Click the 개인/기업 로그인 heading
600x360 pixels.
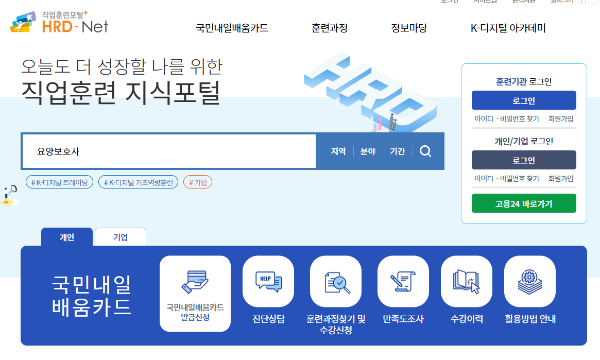pyautogui.click(x=524, y=141)
